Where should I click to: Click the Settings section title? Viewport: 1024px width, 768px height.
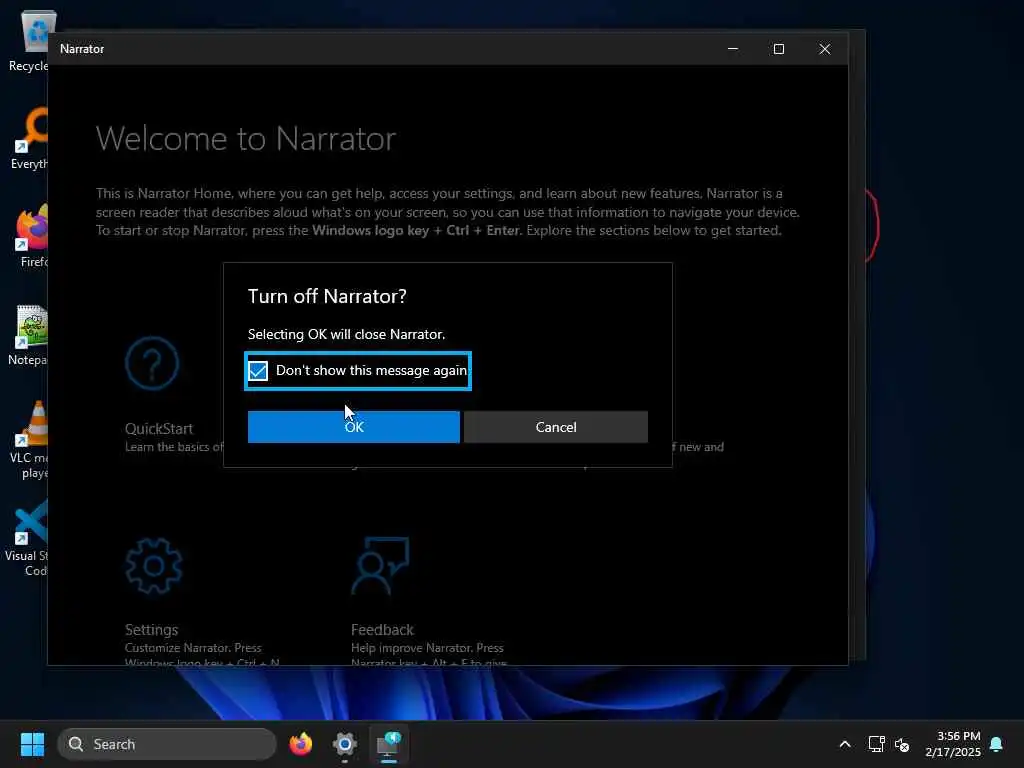coord(152,630)
